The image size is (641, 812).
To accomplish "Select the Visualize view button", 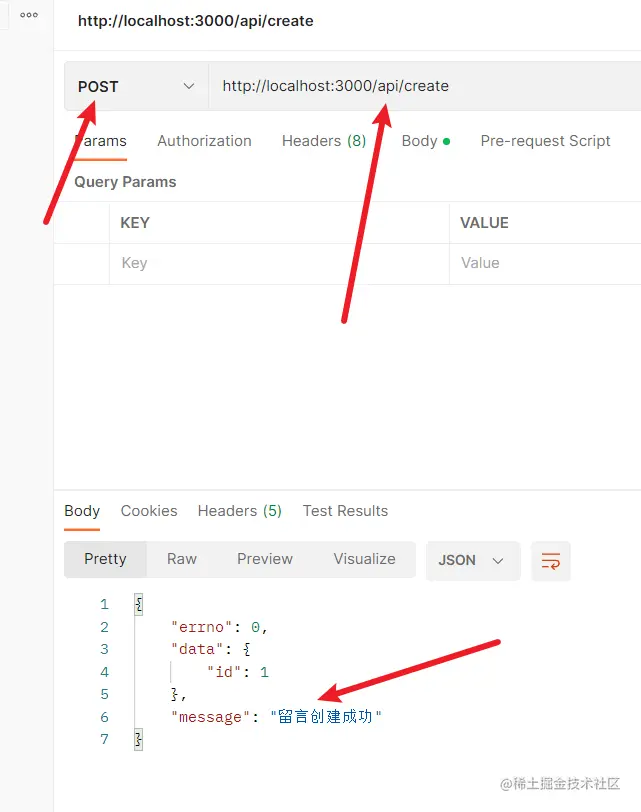I will (365, 559).
